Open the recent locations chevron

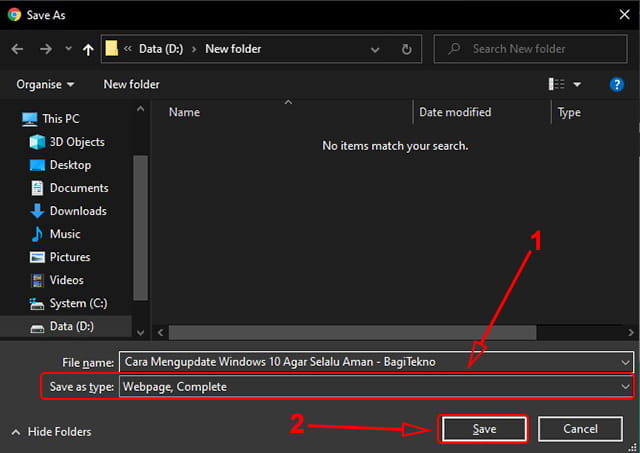coord(68,49)
